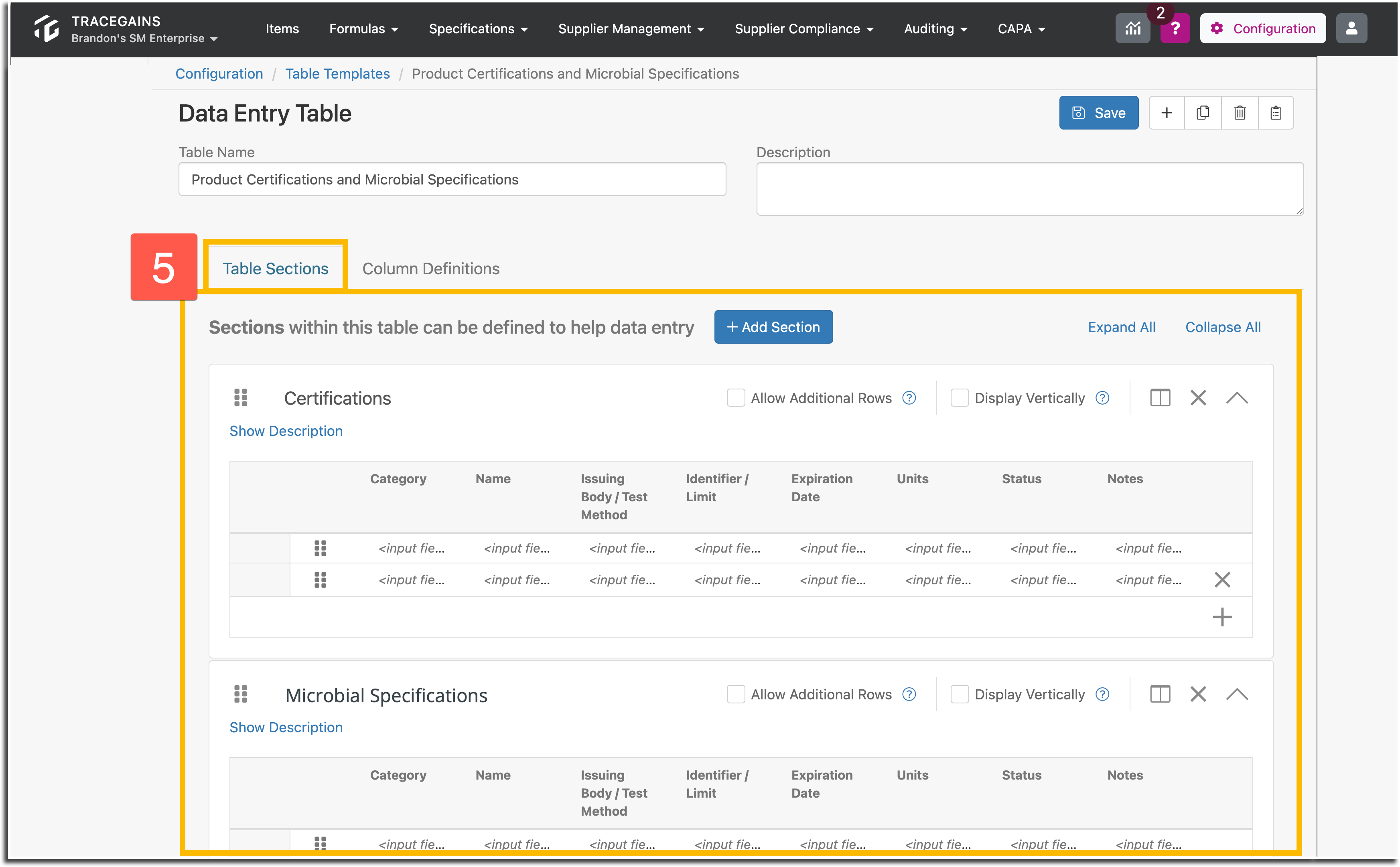Switch to the Table Sections tab

[275, 268]
